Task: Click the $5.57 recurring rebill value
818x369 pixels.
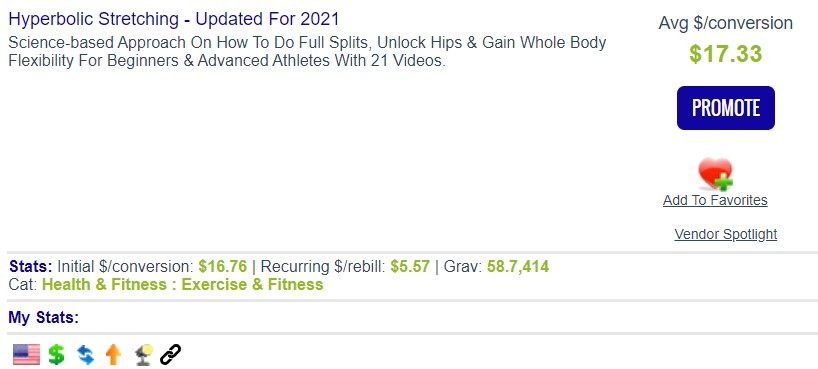Action: [410, 267]
